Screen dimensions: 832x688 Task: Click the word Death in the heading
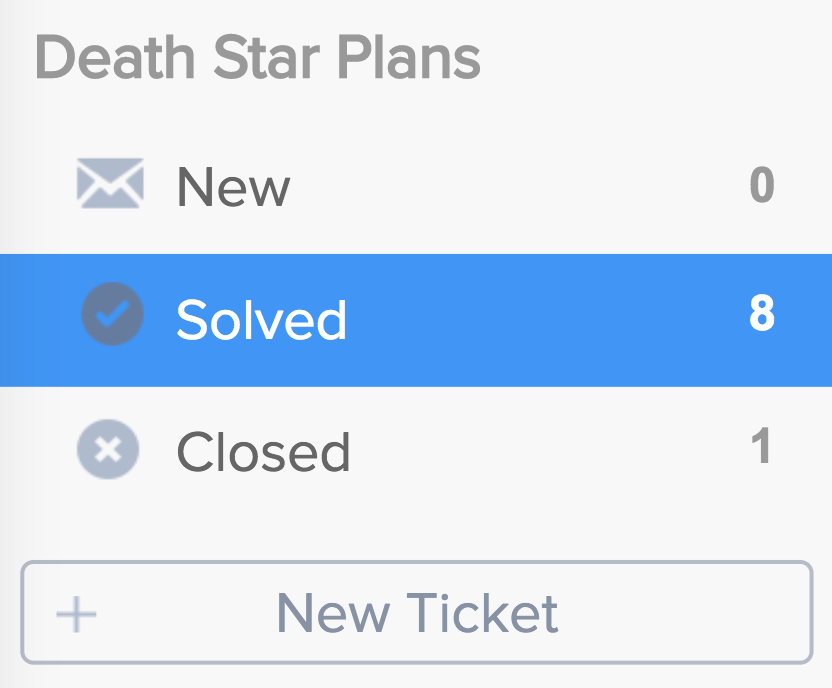[x=115, y=57]
